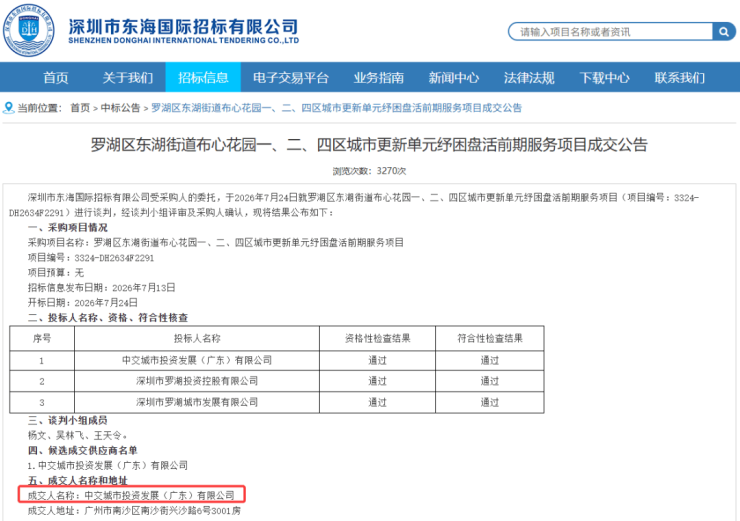Click the search magnifier button
This screenshot has width=740, height=521.
723,32
